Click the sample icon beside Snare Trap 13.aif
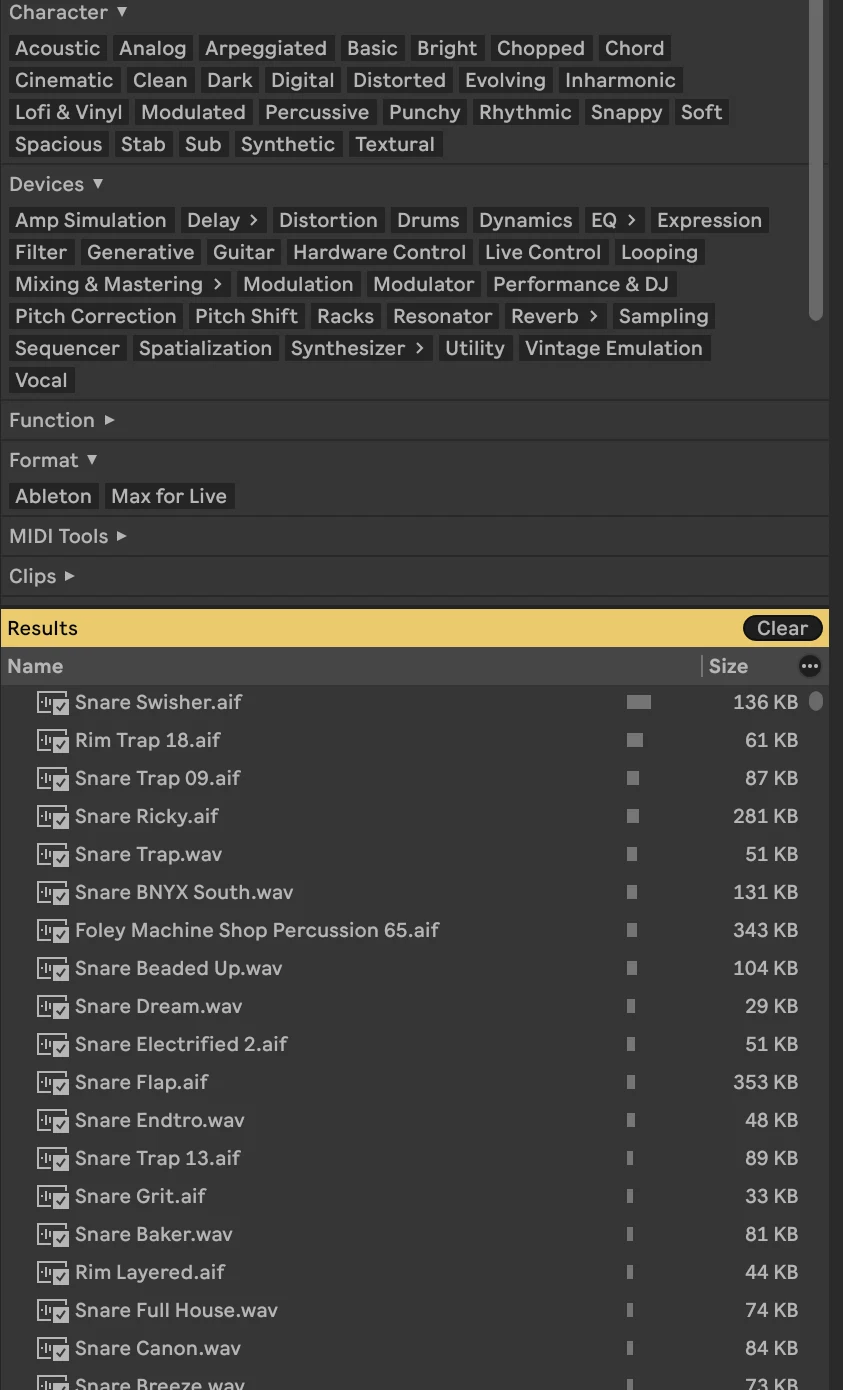Screen dimensions: 843x1390 coord(52,1158)
